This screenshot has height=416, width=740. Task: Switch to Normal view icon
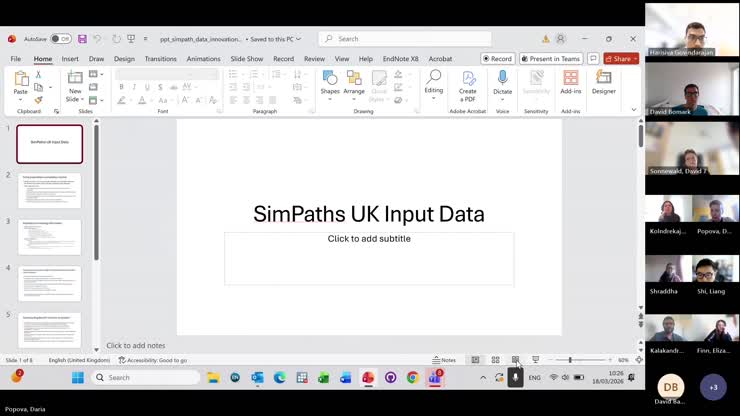coord(475,360)
